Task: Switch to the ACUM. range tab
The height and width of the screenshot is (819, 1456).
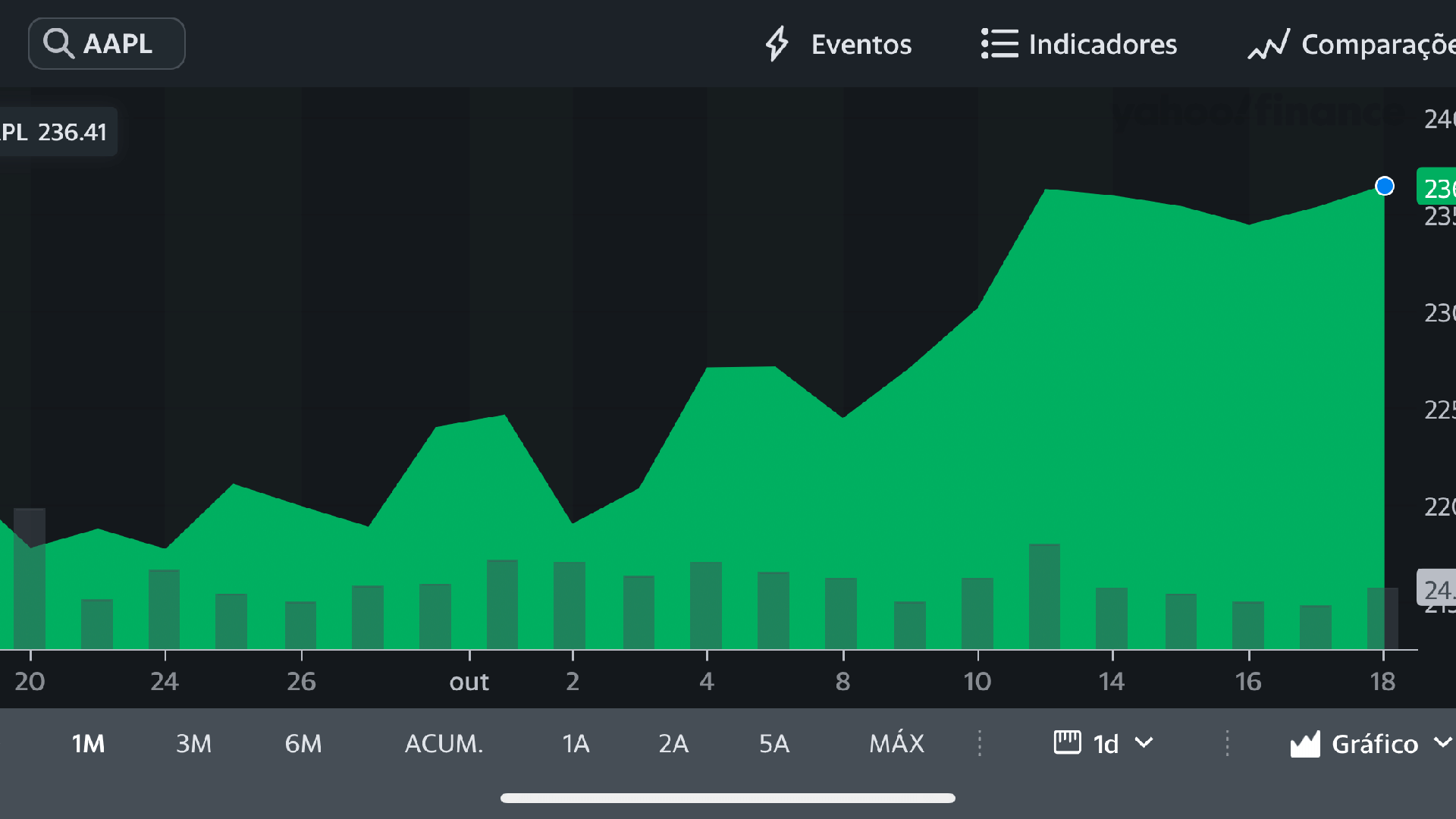Action: [x=444, y=744]
